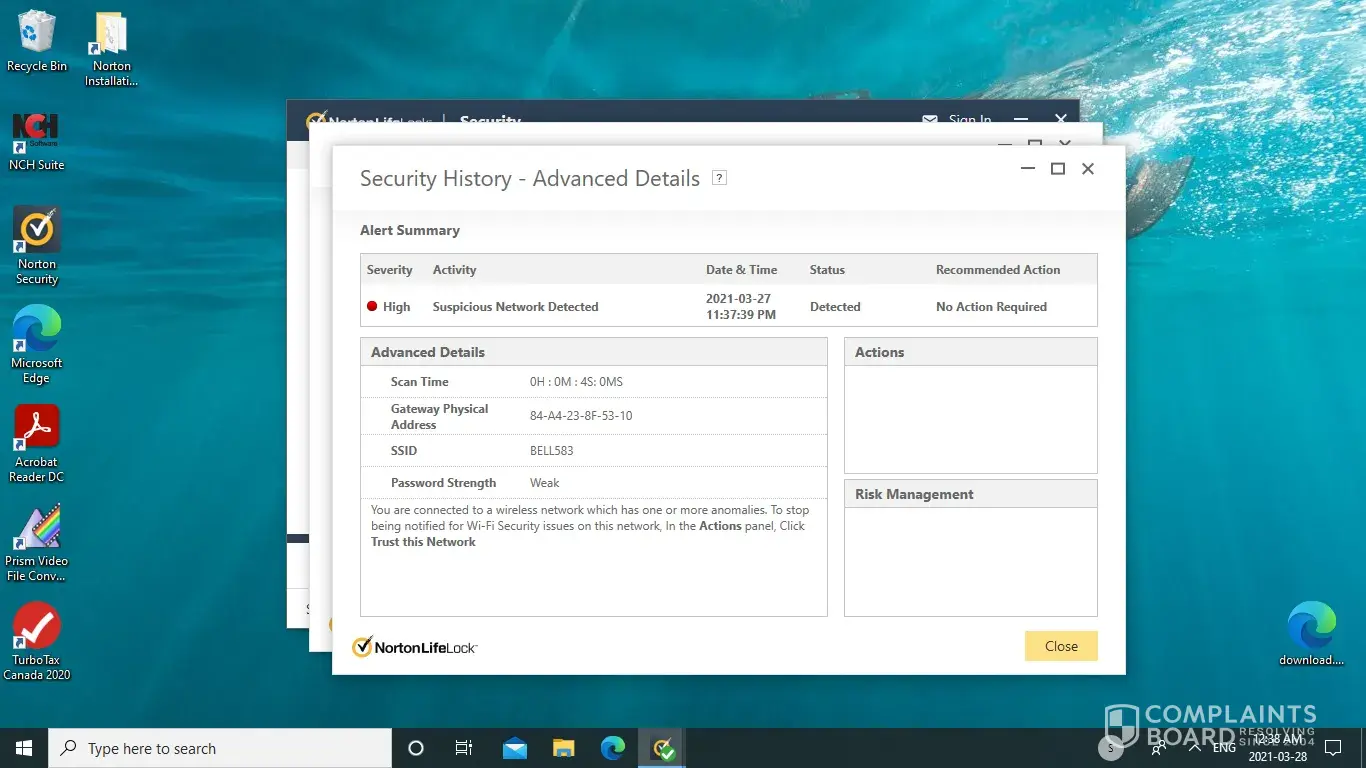Open Task View from taskbar

[x=464, y=748]
